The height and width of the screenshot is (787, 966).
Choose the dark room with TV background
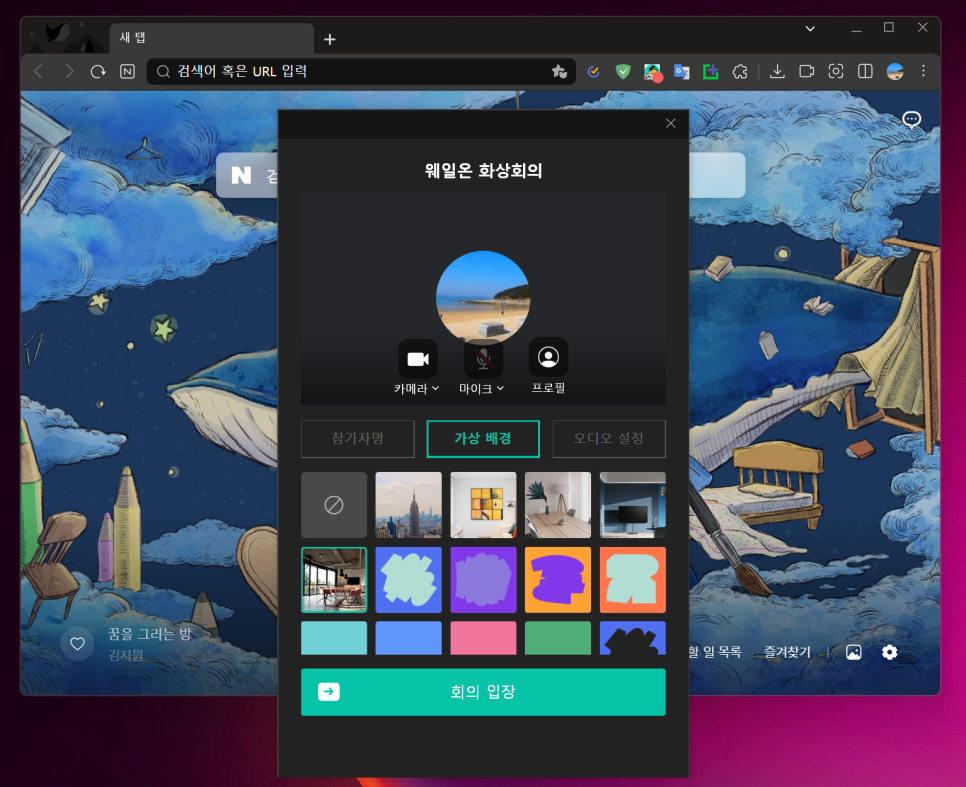[633, 505]
